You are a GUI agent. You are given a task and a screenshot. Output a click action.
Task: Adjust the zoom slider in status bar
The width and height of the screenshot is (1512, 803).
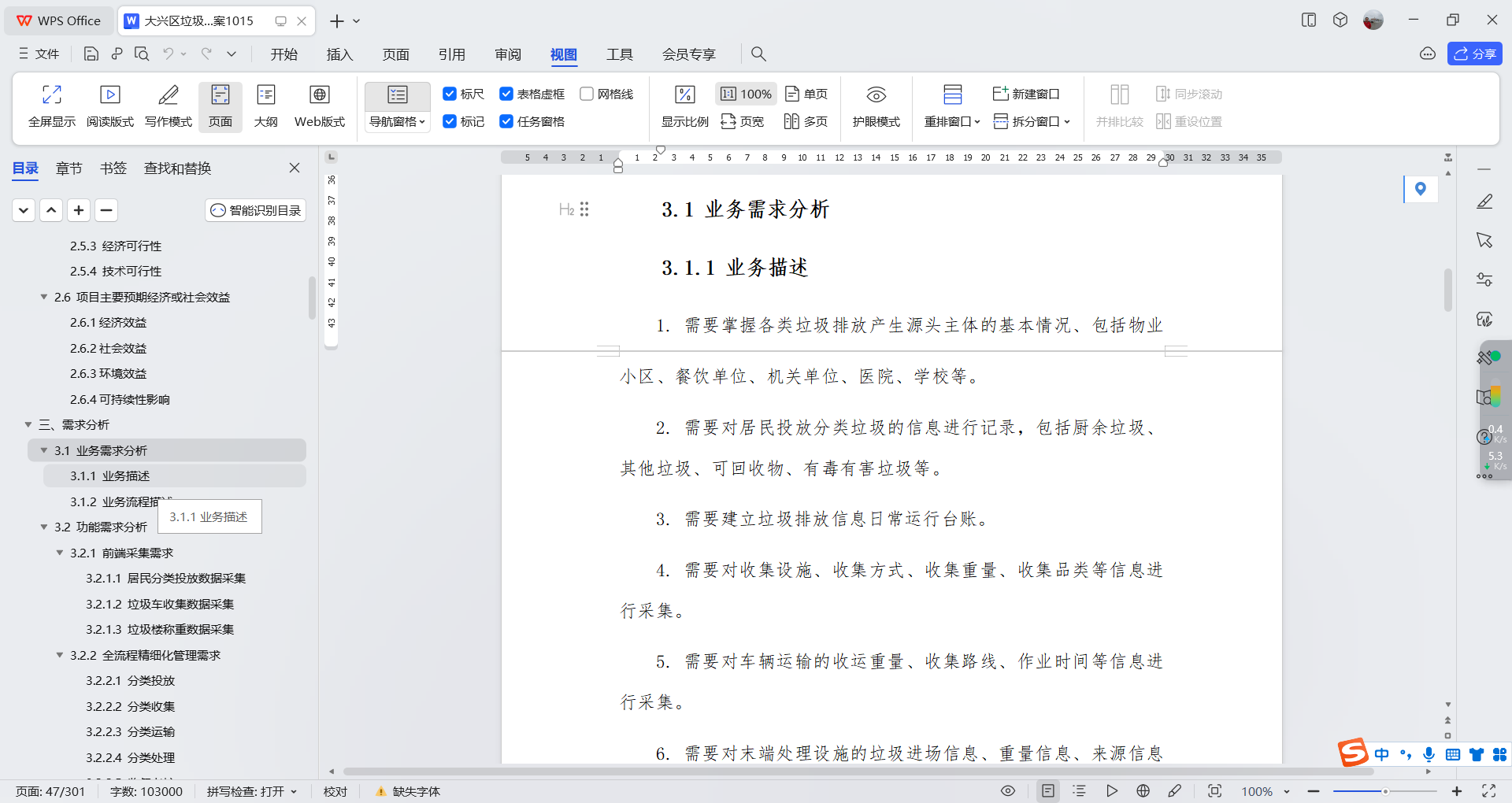click(1385, 791)
